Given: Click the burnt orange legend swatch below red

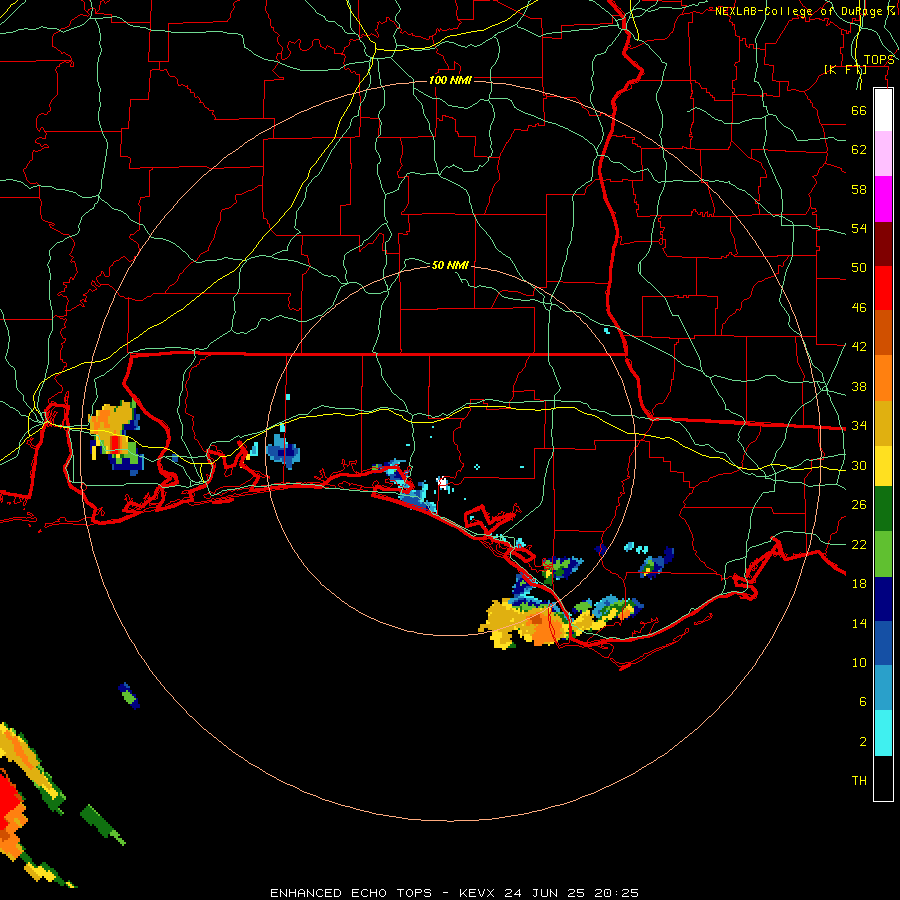Looking at the screenshot, I should pos(883,332).
